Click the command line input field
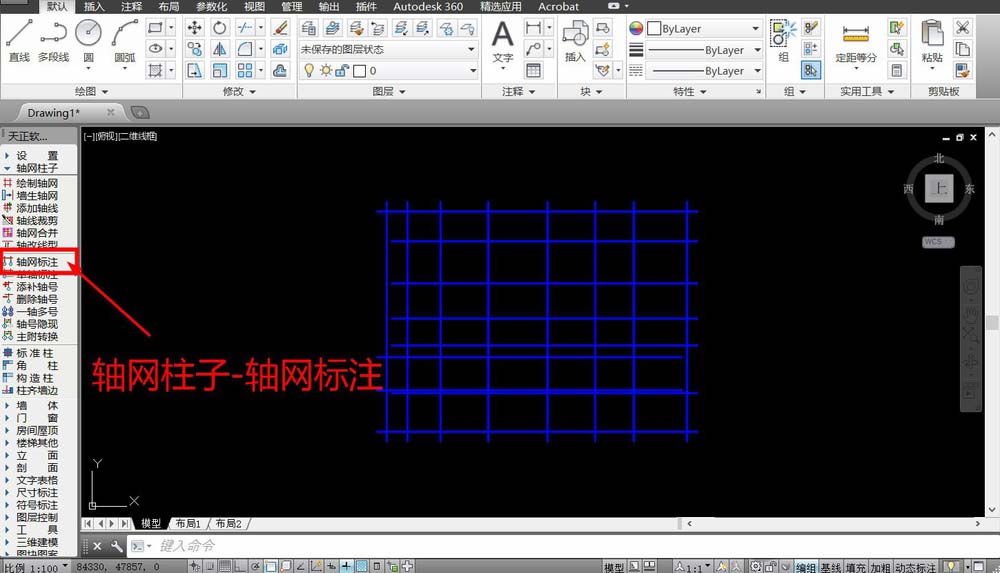1000x573 pixels. (x=561, y=546)
